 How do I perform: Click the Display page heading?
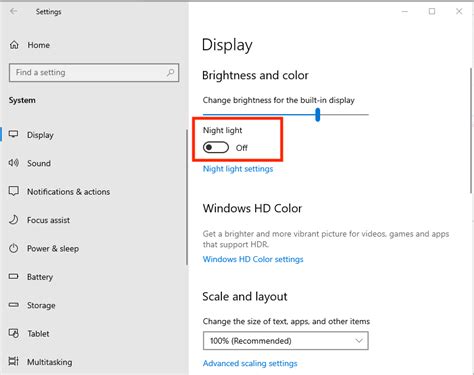click(227, 45)
